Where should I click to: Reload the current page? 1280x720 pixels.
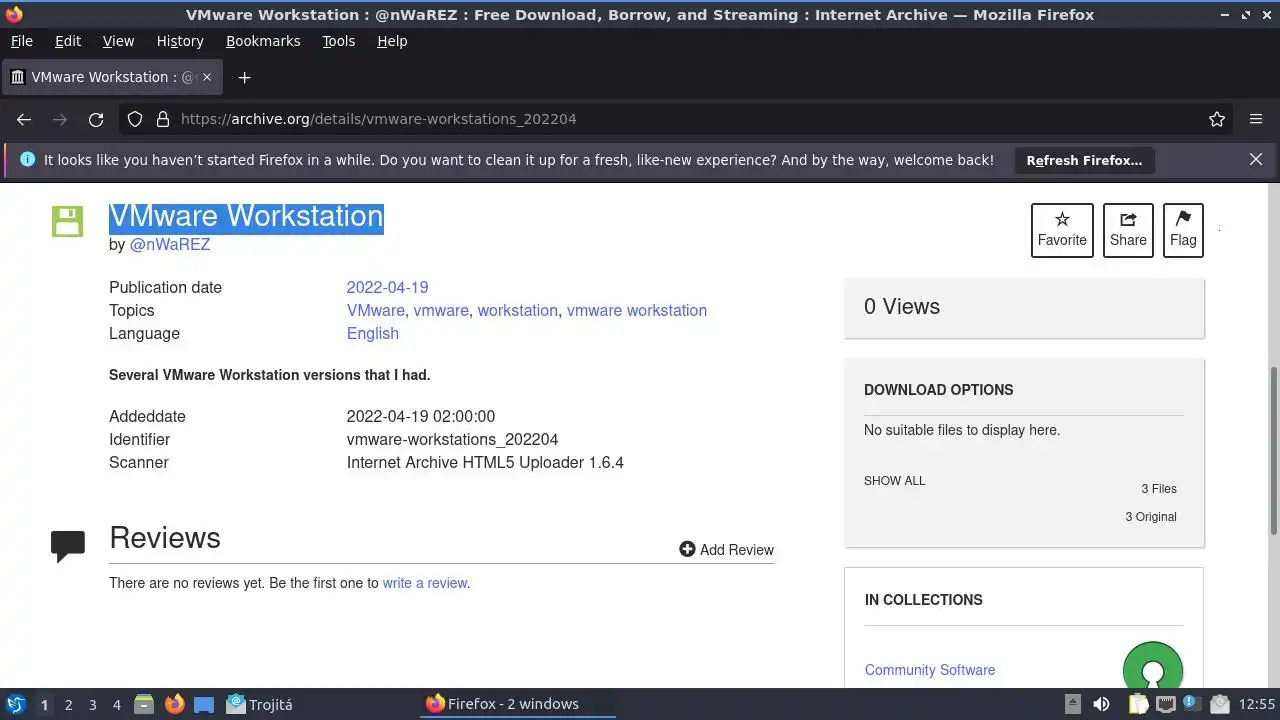[96, 119]
